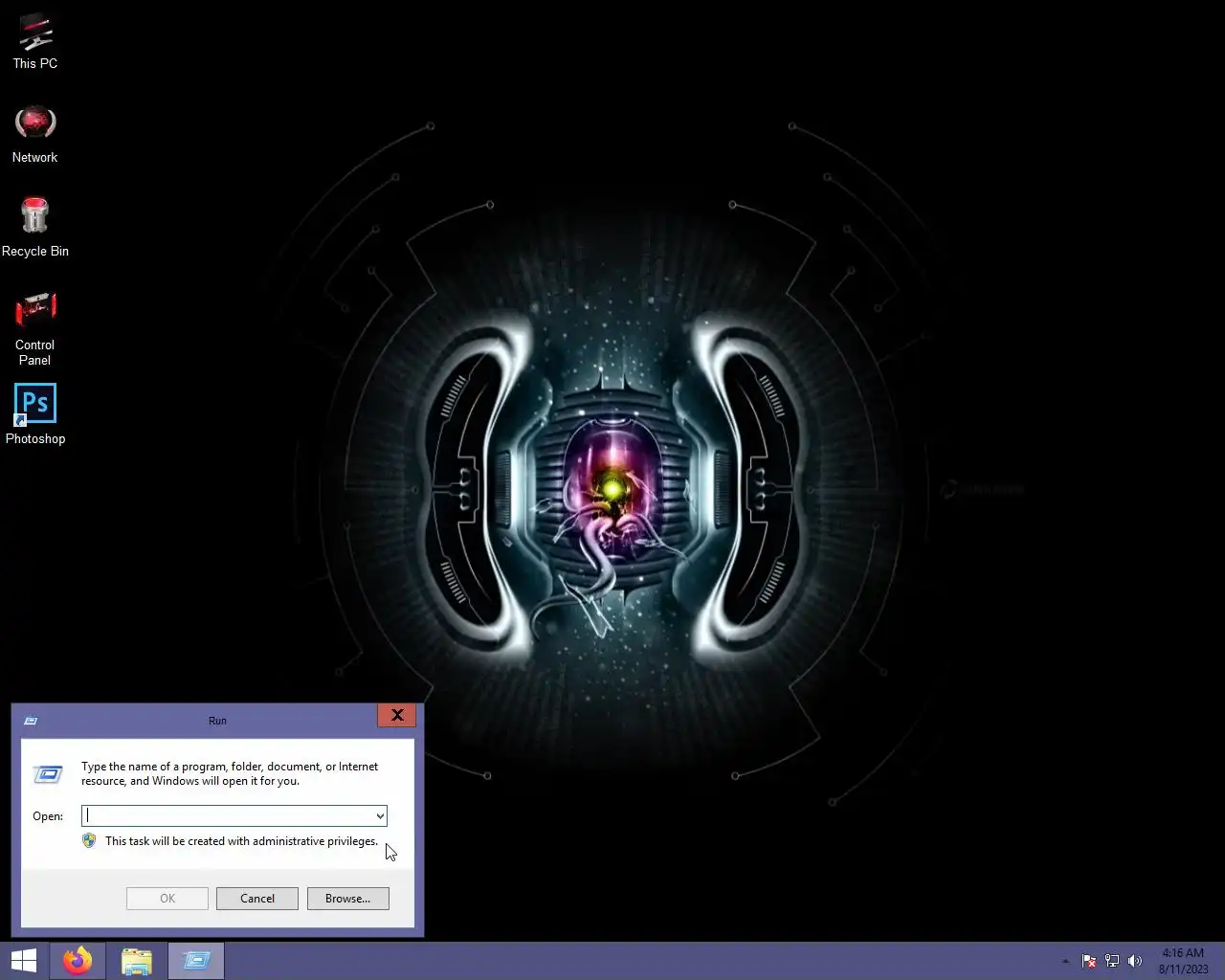This screenshot has height=980, width=1225.
Task: Launch Firefox from the taskbar
Action: (x=78, y=961)
